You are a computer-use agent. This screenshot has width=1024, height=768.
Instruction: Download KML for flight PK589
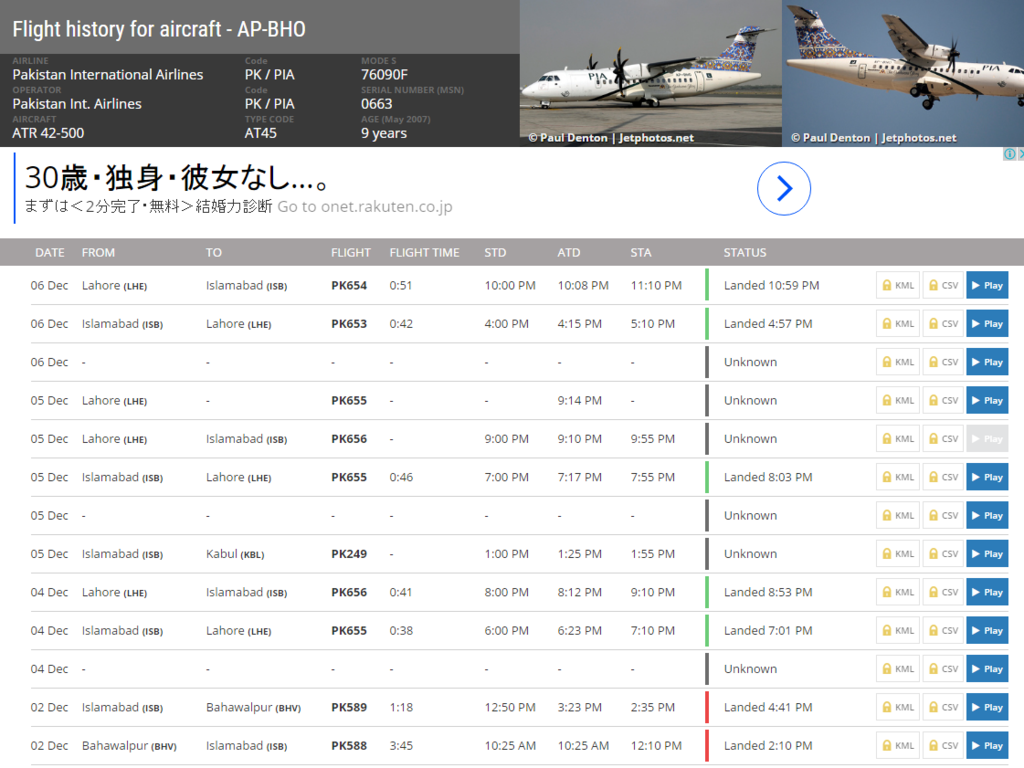898,707
